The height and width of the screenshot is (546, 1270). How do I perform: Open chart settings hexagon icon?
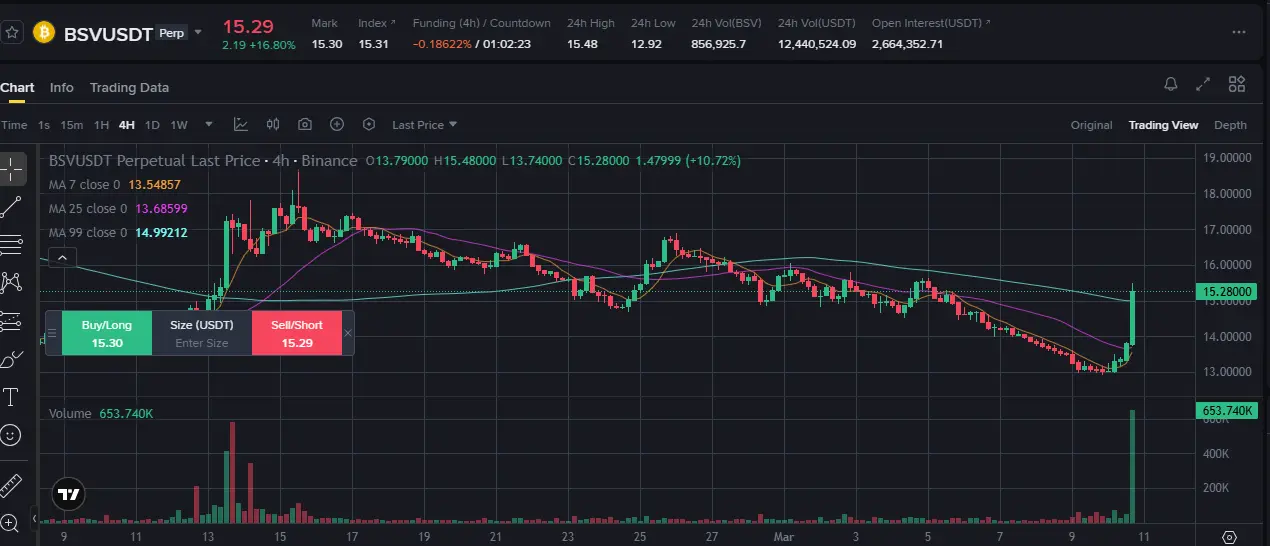pos(369,125)
